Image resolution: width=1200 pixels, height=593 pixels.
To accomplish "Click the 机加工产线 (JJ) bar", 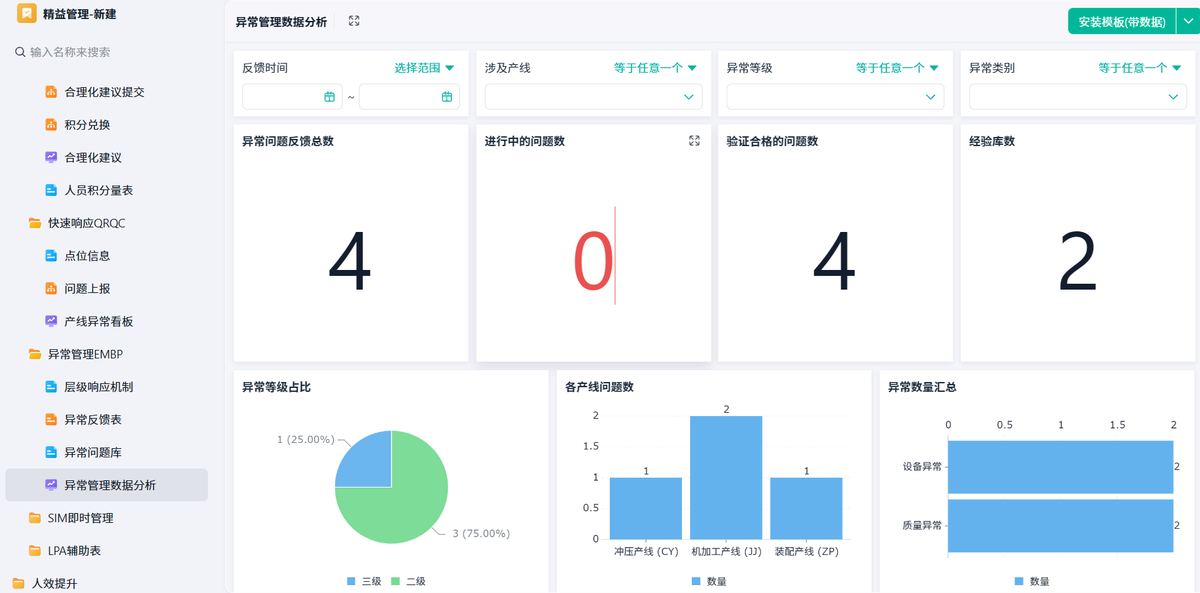I will point(726,477).
